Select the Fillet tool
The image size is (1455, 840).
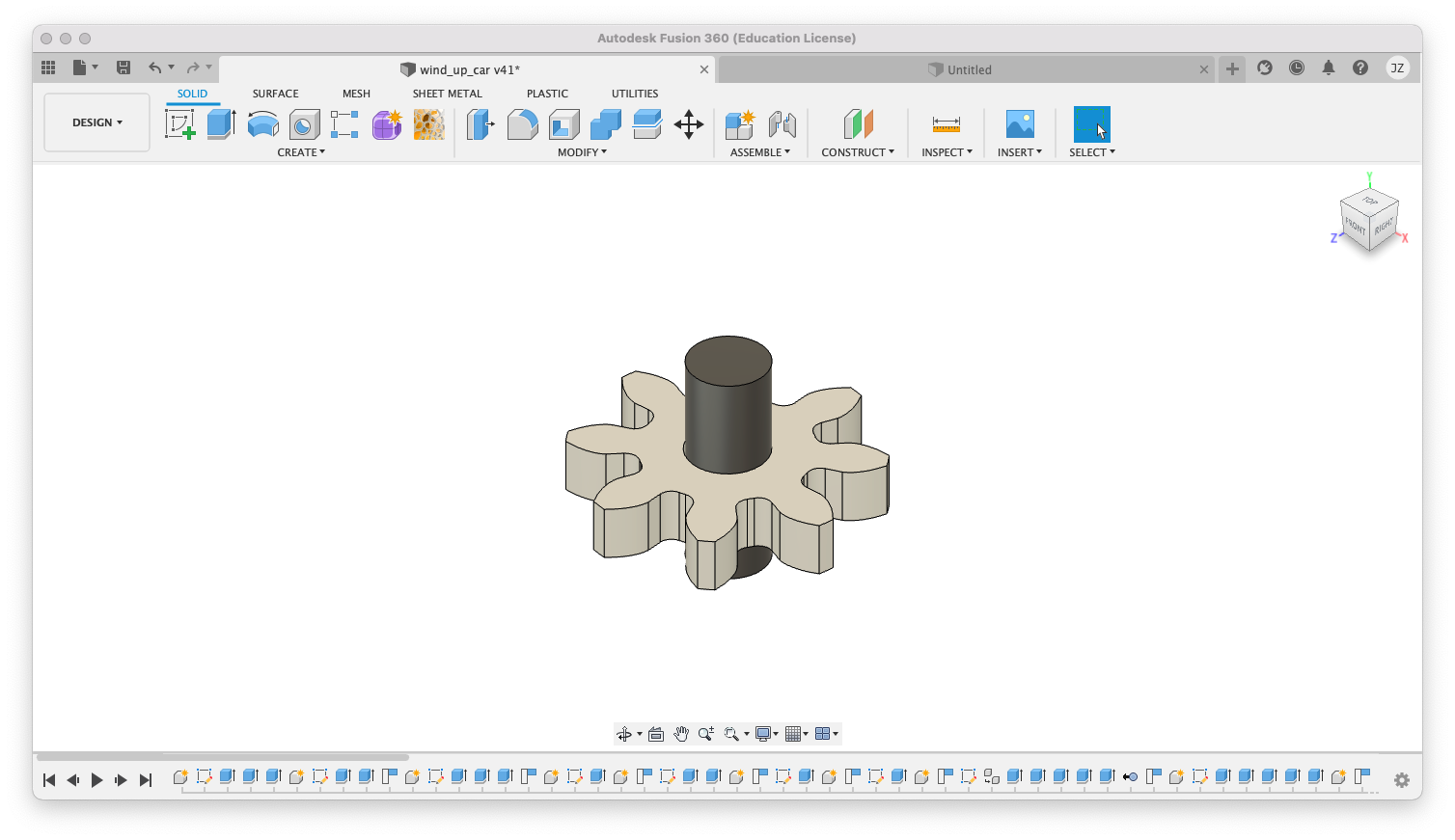(x=522, y=124)
